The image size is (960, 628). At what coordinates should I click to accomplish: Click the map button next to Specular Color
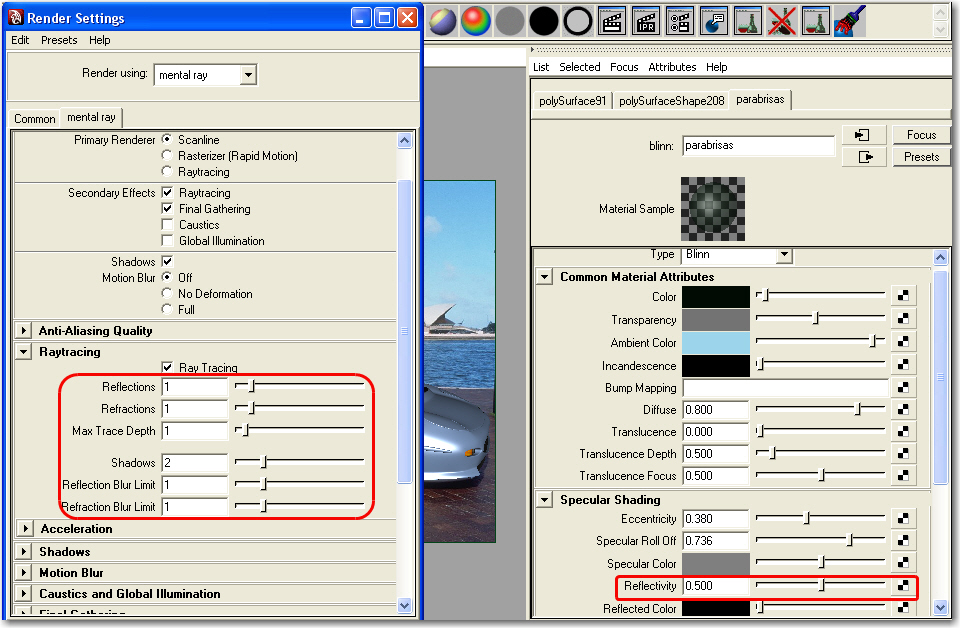pyautogui.click(x=903, y=563)
